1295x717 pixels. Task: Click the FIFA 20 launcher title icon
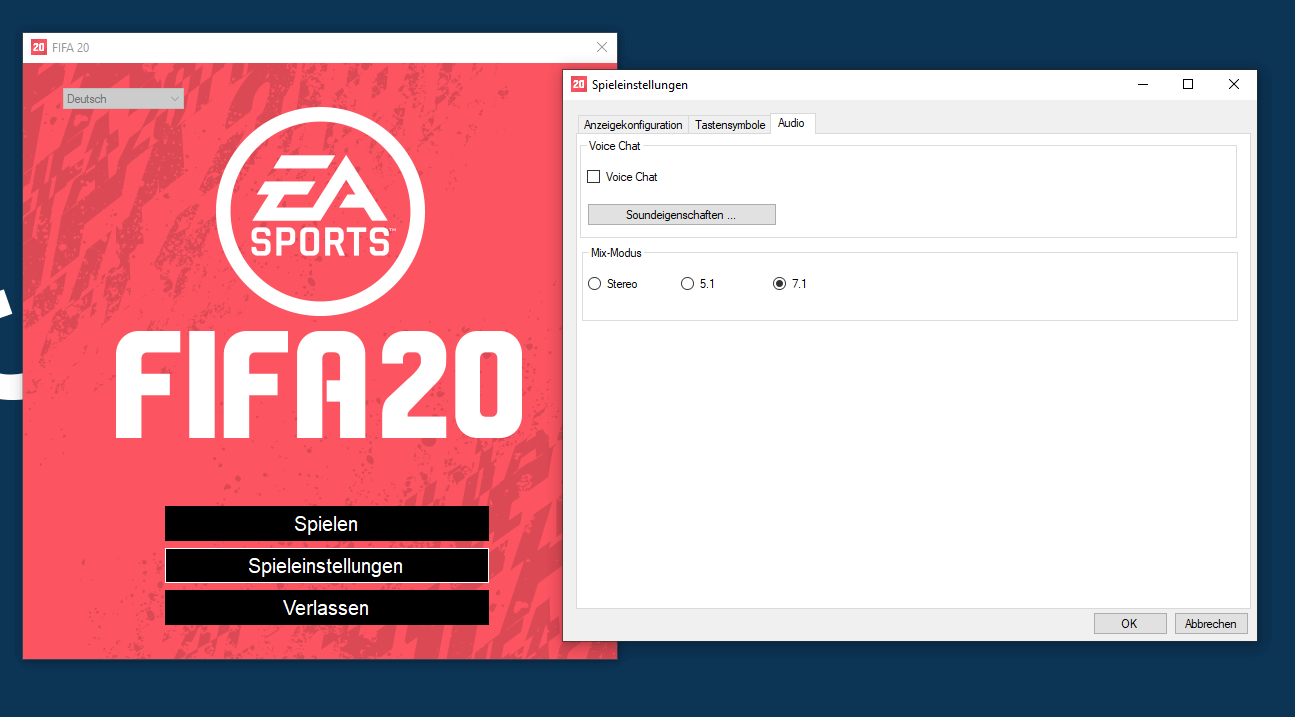[39, 47]
